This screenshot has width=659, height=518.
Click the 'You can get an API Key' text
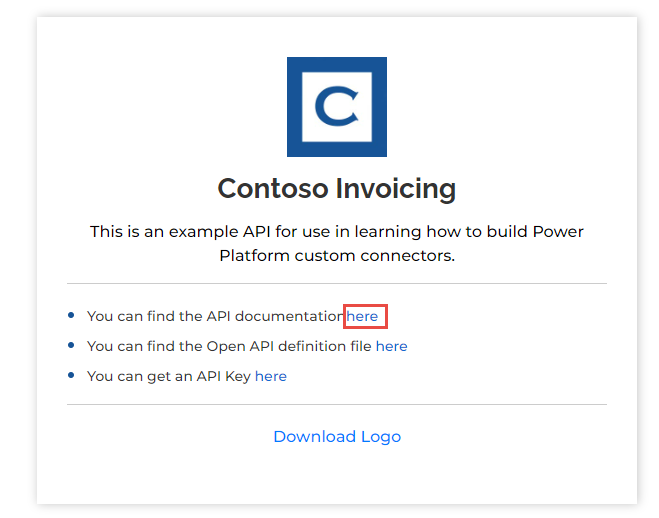(x=169, y=376)
